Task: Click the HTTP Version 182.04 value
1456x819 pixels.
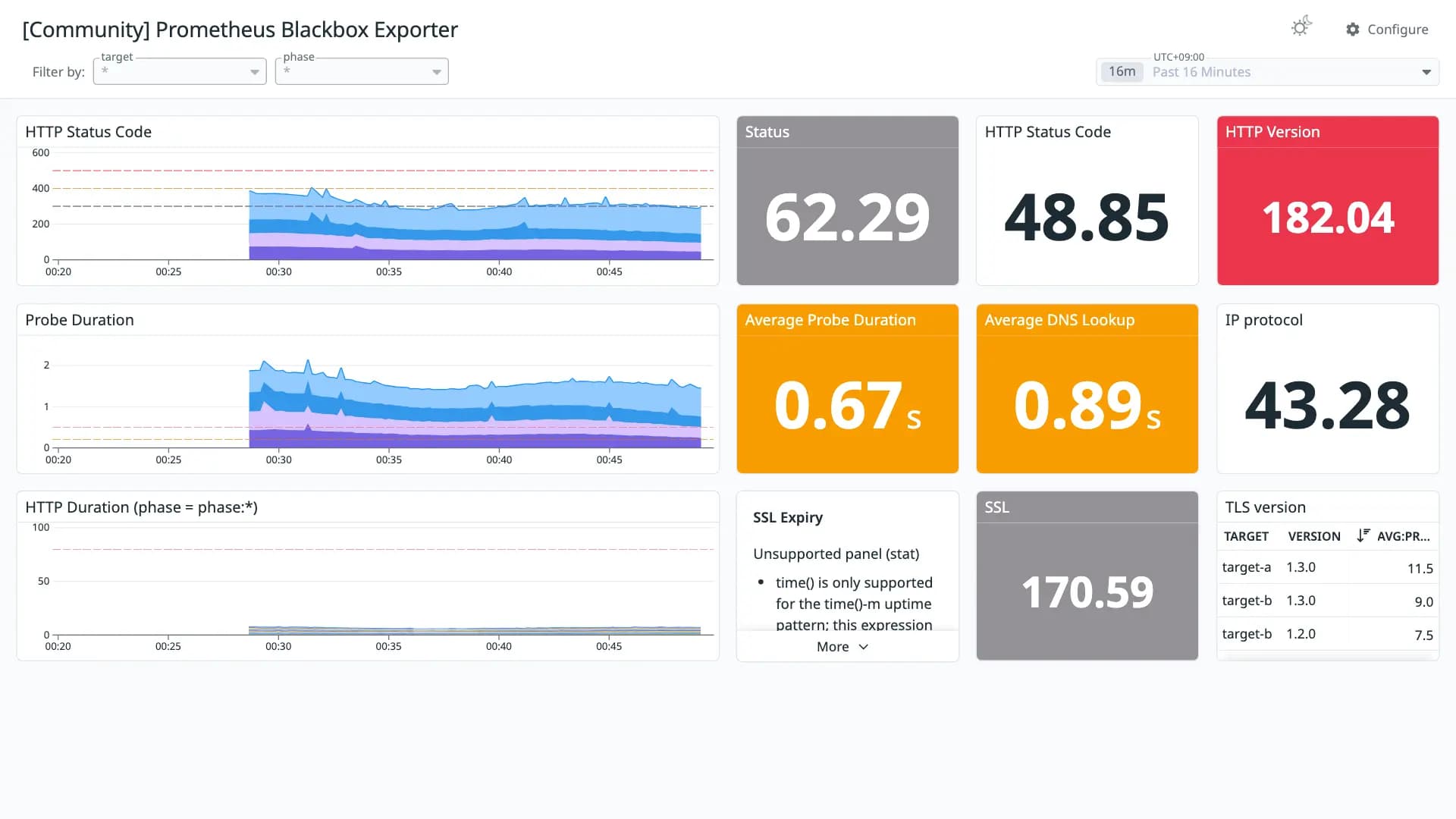Action: click(1328, 218)
